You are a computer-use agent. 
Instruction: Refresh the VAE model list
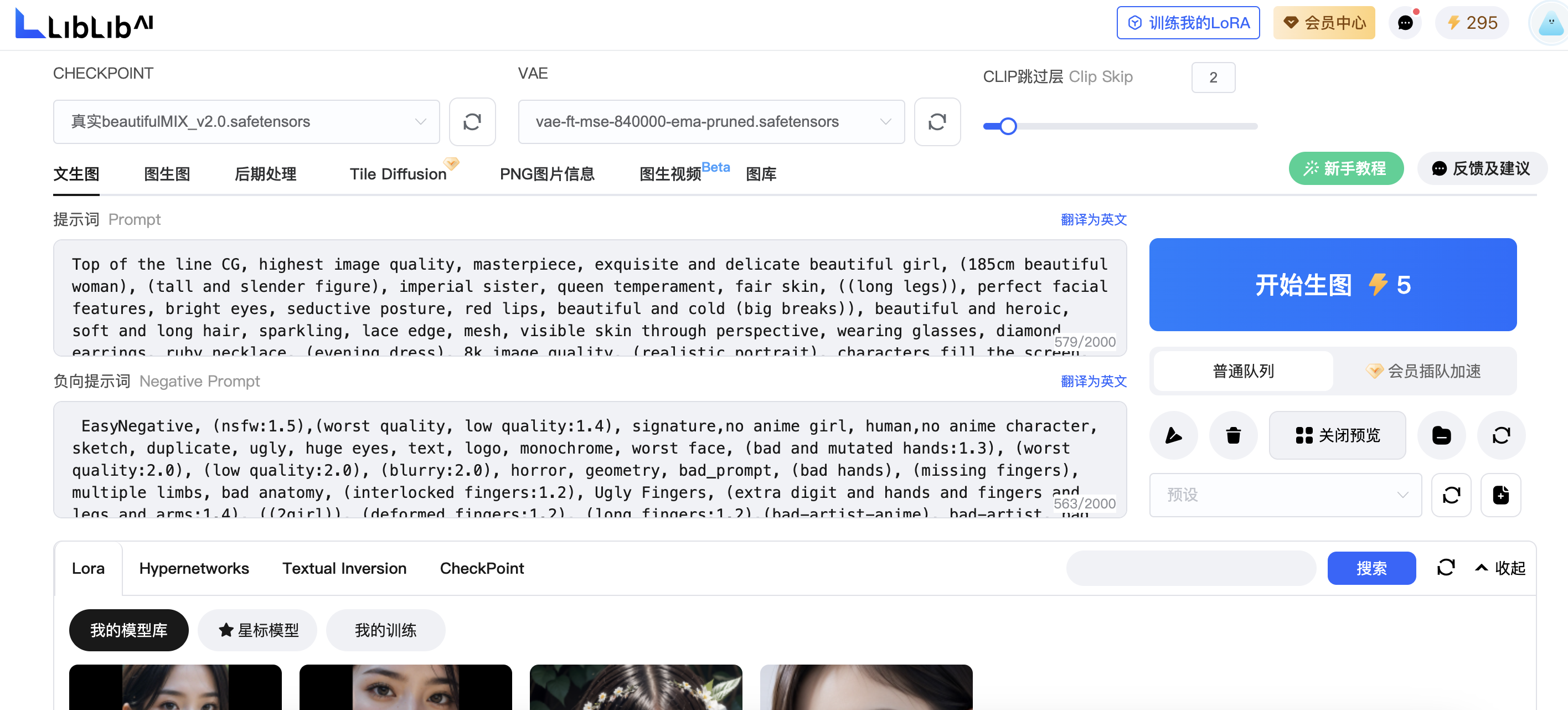937,122
